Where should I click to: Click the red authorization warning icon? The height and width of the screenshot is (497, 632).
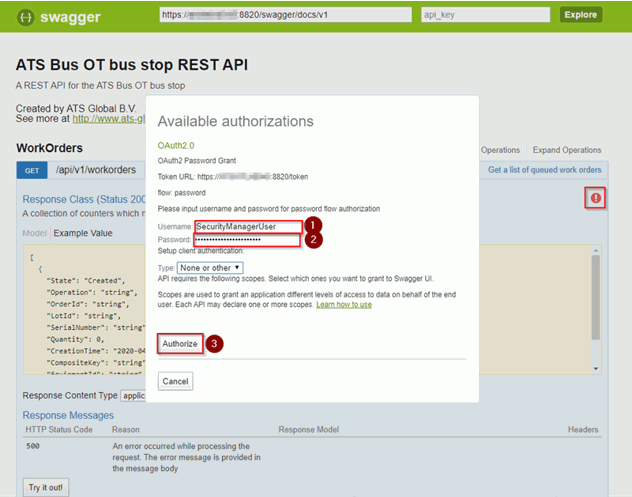(595, 198)
